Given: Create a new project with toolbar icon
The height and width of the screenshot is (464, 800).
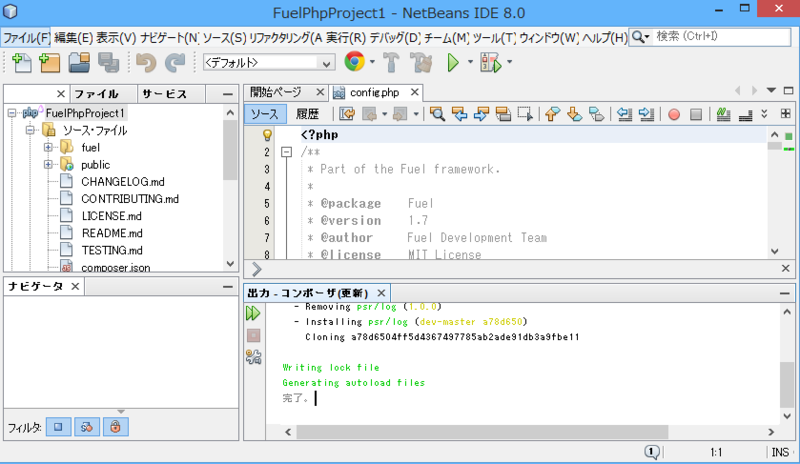Looking at the screenshot, I should point(49,62).
